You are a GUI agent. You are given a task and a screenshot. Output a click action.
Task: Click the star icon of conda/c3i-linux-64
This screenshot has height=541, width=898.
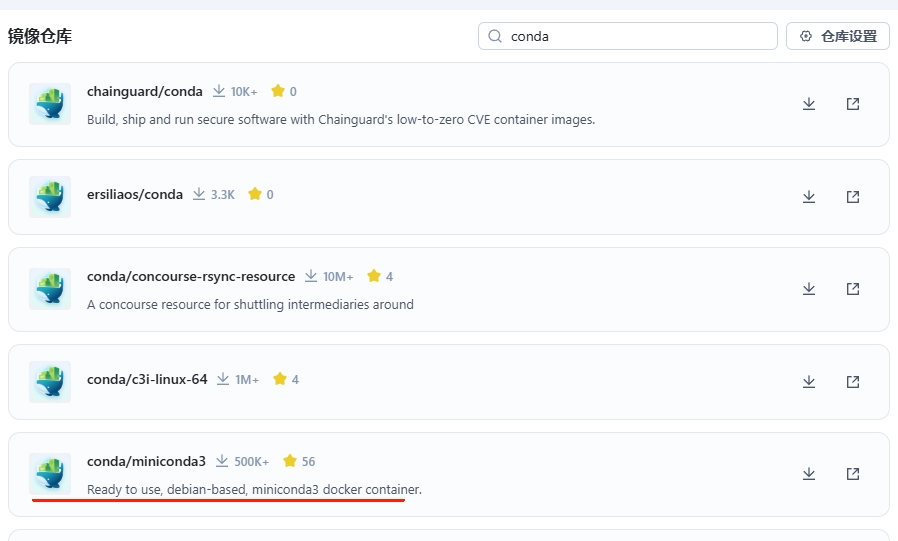tap(280, 379)
